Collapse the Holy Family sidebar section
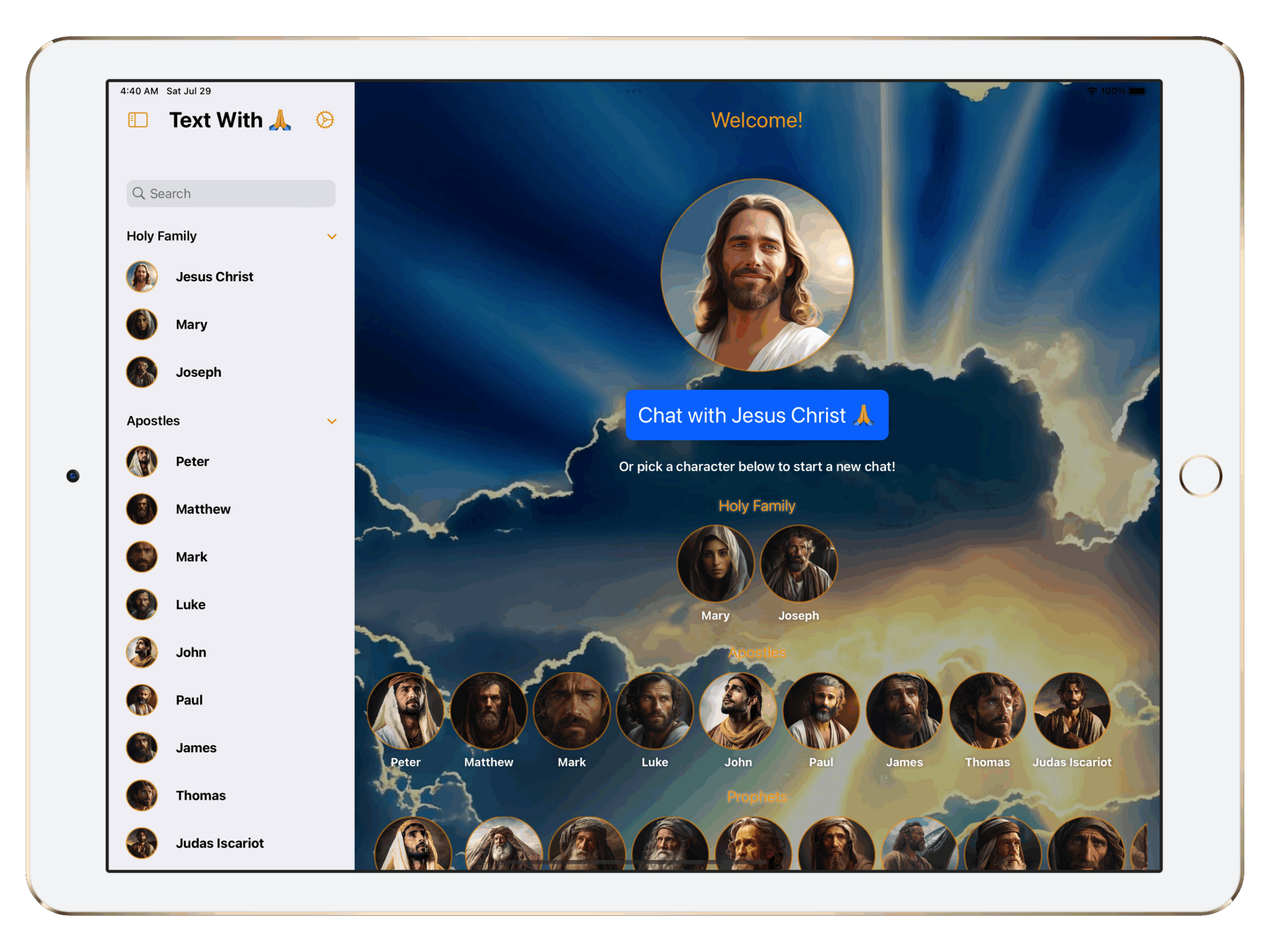The width and height of the screenshot is (1270, 952). 331,237
